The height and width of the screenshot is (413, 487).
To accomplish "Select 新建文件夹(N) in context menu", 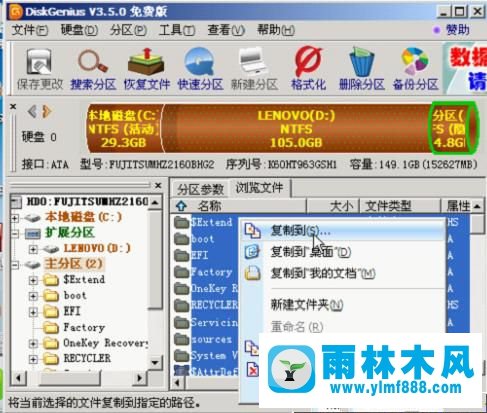I will coord(342,305).
